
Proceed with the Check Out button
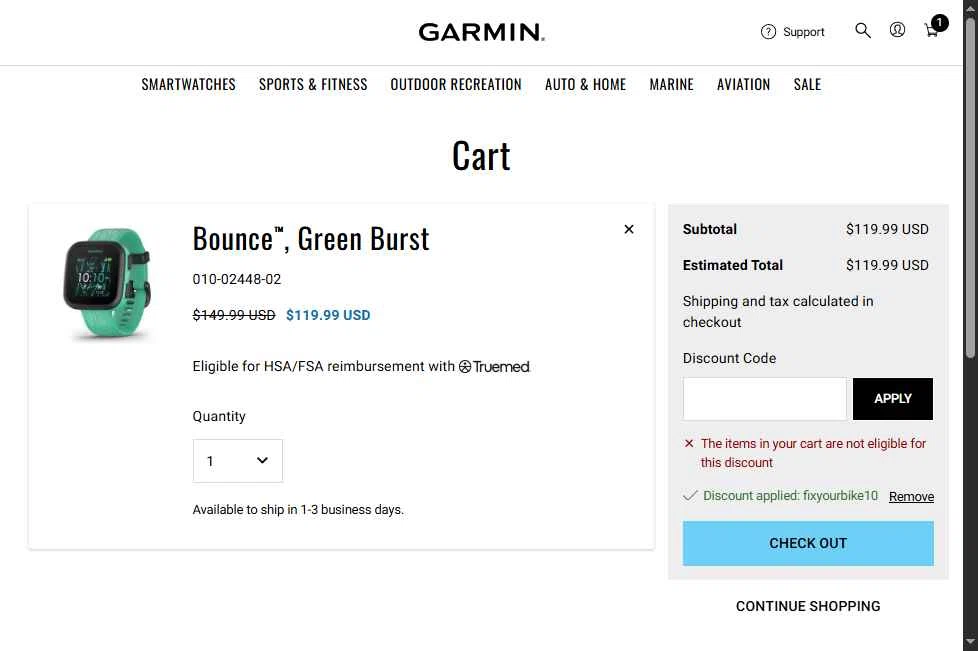pos(808,543)
